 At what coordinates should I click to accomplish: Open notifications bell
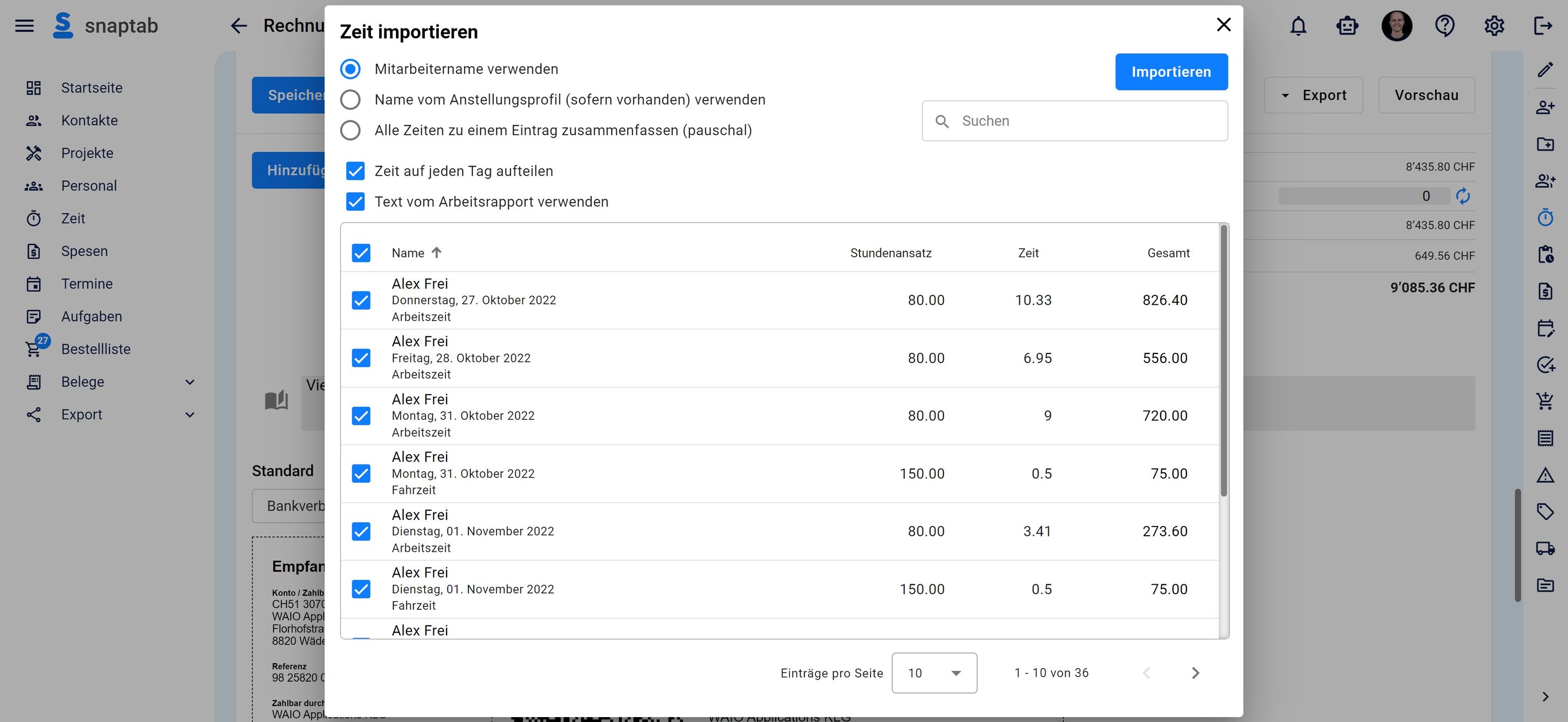coord(1298,26)
